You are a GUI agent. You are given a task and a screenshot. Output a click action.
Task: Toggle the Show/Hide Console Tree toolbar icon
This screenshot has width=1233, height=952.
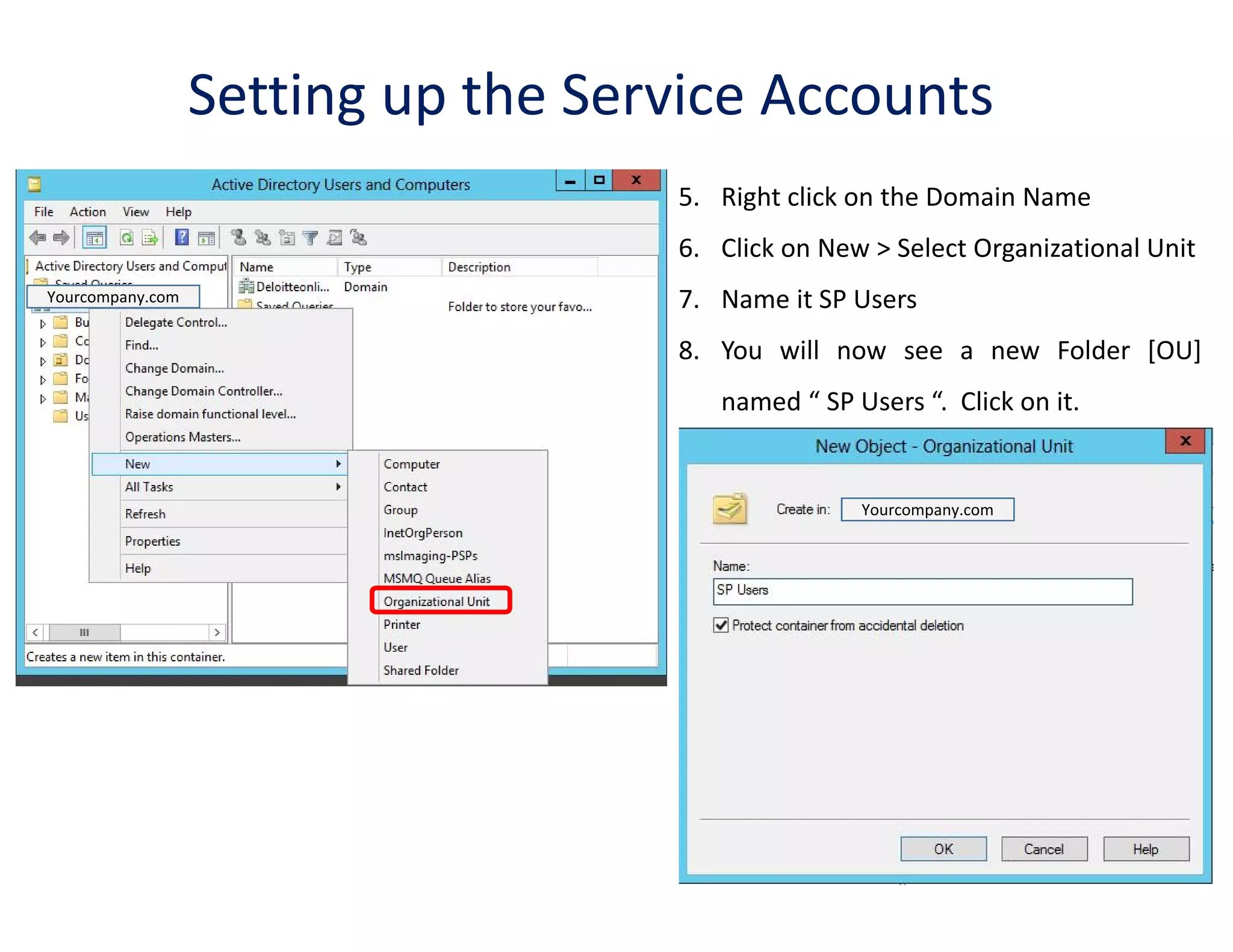(x=95, y=238)
